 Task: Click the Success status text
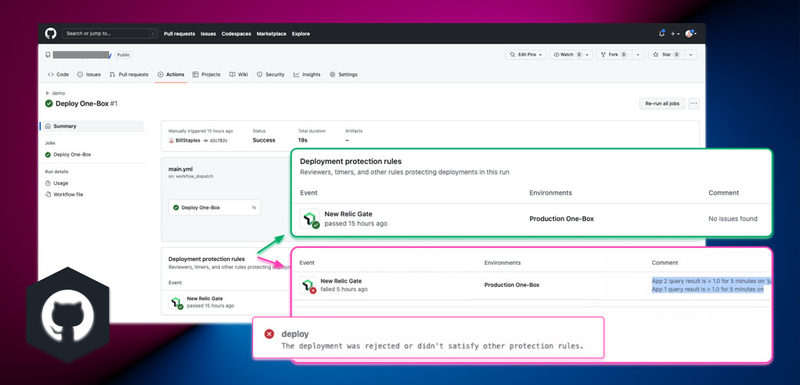pos(264,140)
